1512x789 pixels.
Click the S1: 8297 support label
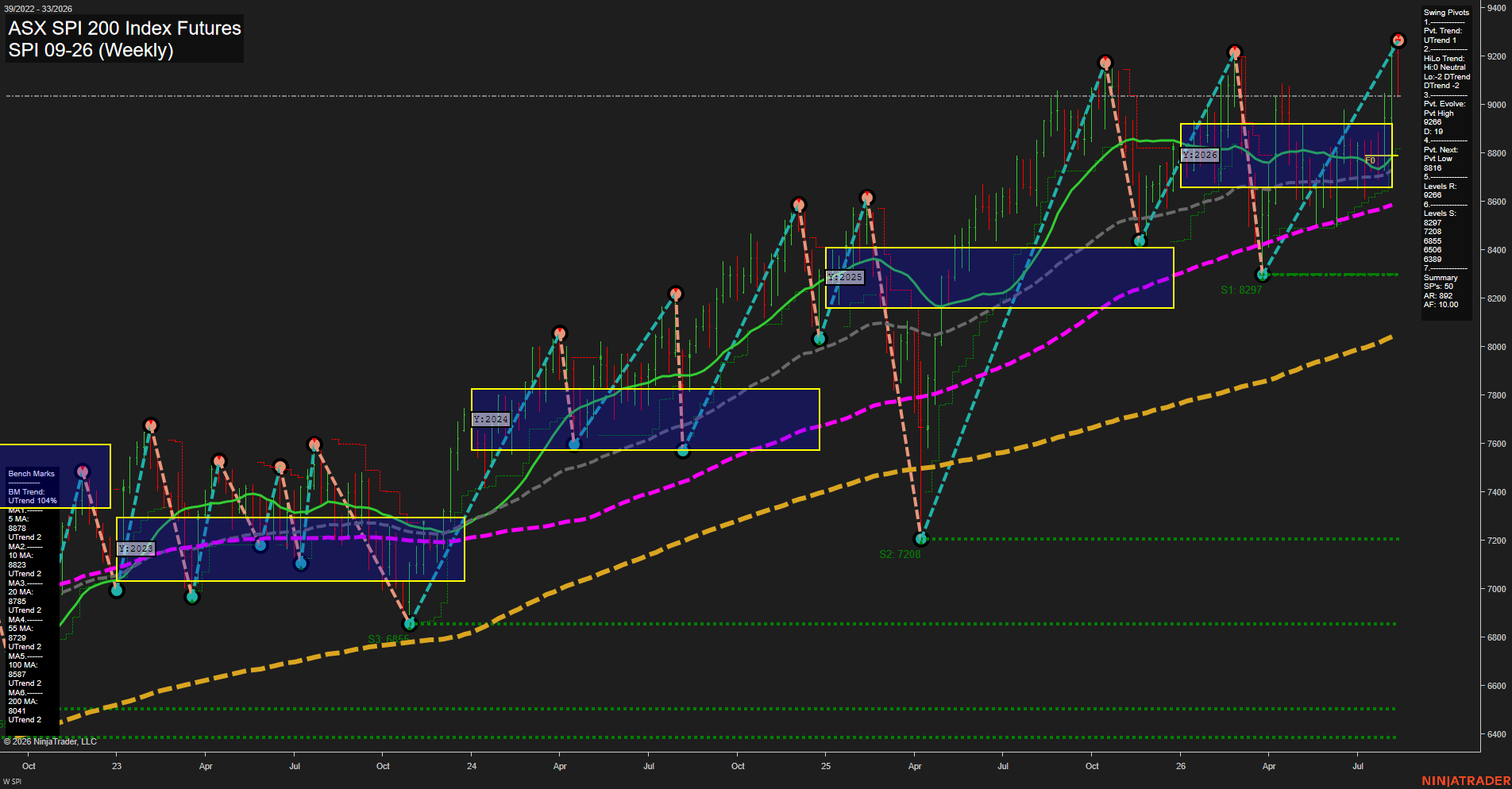1241,290
